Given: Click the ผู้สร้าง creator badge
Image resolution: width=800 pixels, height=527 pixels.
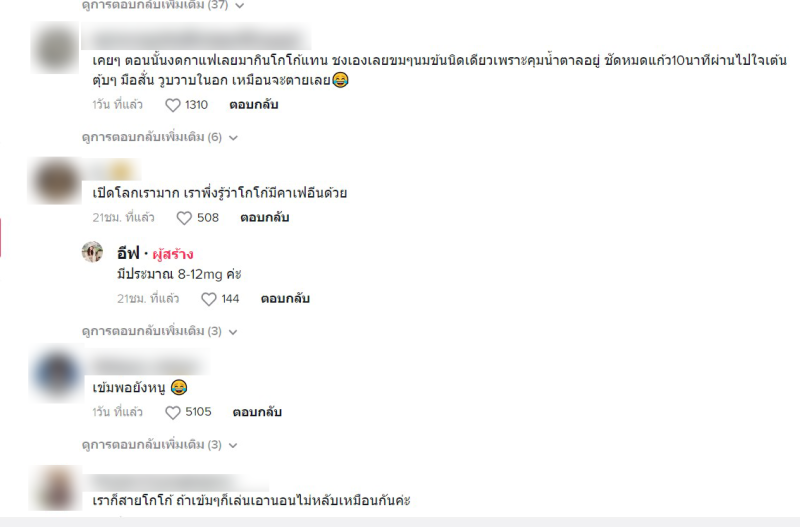Looking at the screenshot, I should (173, 254).
